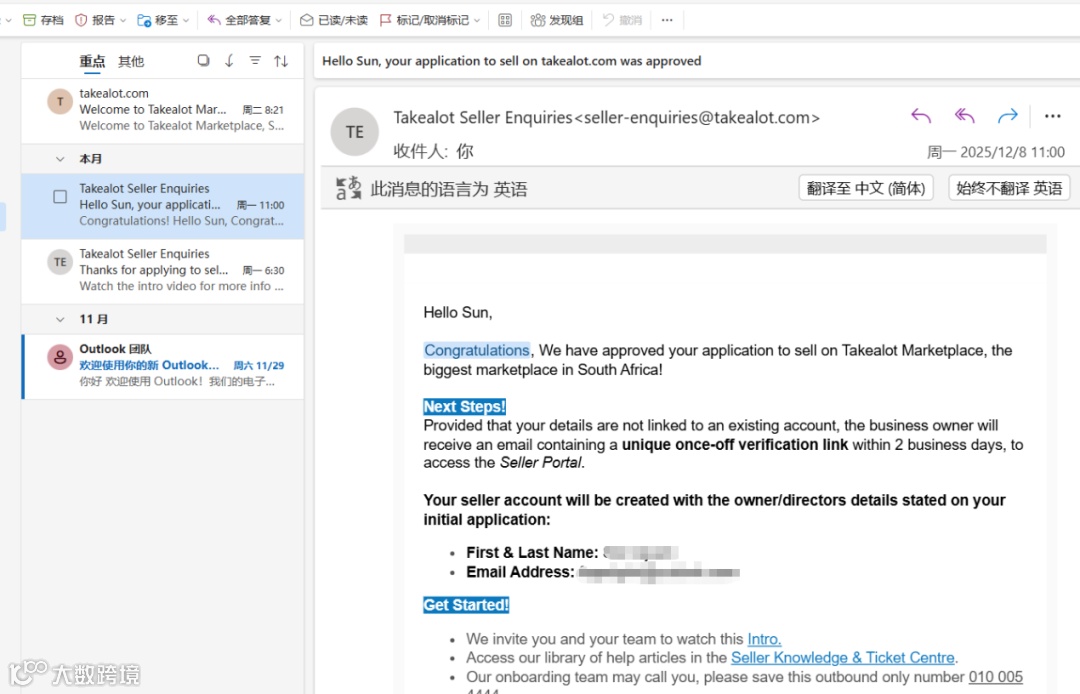1080x694 pixels.
Task: Switch to the Focused (重点) tab
Action: coord(92,61)
